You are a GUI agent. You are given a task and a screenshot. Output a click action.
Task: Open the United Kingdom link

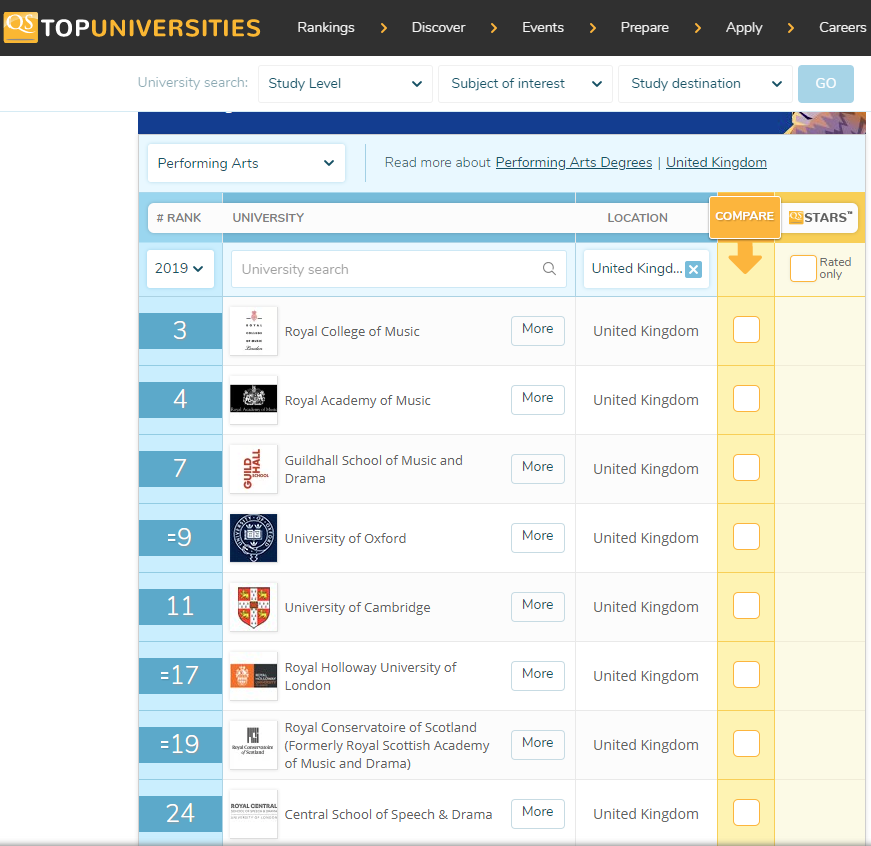[x=716, y=162]
